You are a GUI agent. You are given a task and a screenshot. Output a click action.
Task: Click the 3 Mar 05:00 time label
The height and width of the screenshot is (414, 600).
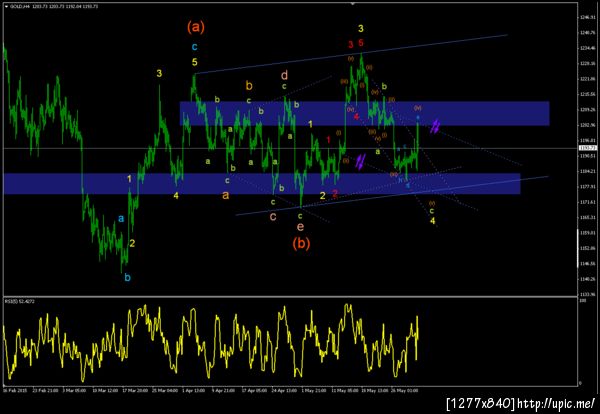75,391
